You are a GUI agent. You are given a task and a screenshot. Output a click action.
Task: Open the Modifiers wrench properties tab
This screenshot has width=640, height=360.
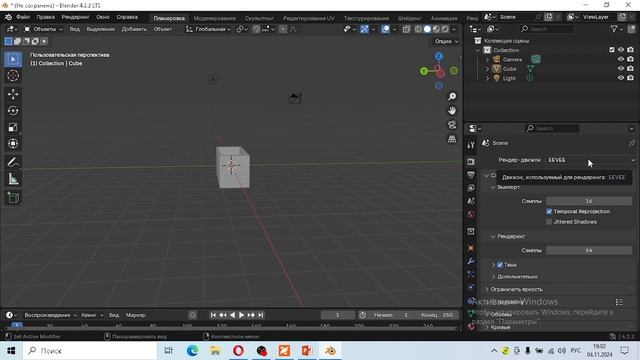(471, 261)
